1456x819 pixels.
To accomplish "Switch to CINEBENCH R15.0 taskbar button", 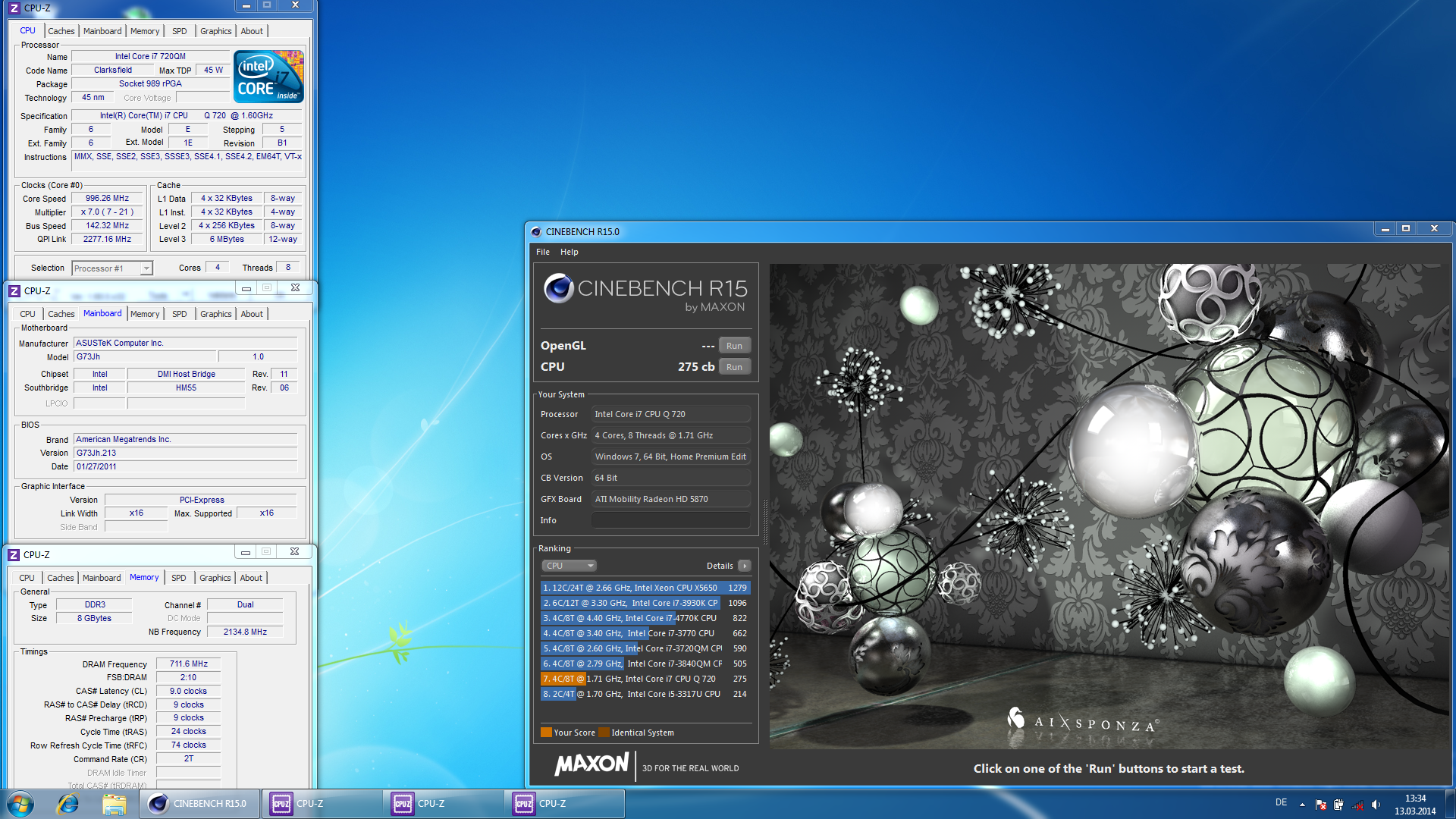I will [x=199, y=804].
